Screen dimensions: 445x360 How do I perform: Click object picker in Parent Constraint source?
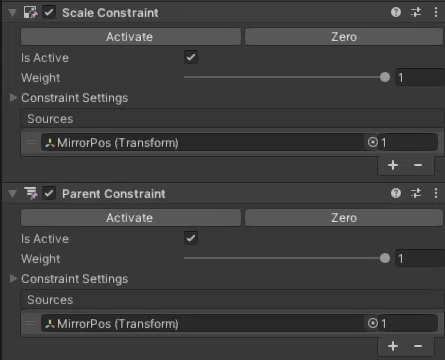[373, 323]
